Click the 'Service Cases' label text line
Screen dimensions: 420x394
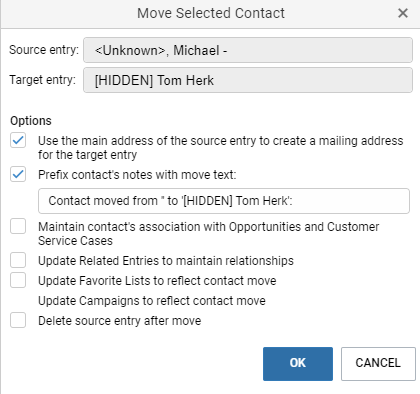click(75, 241)
